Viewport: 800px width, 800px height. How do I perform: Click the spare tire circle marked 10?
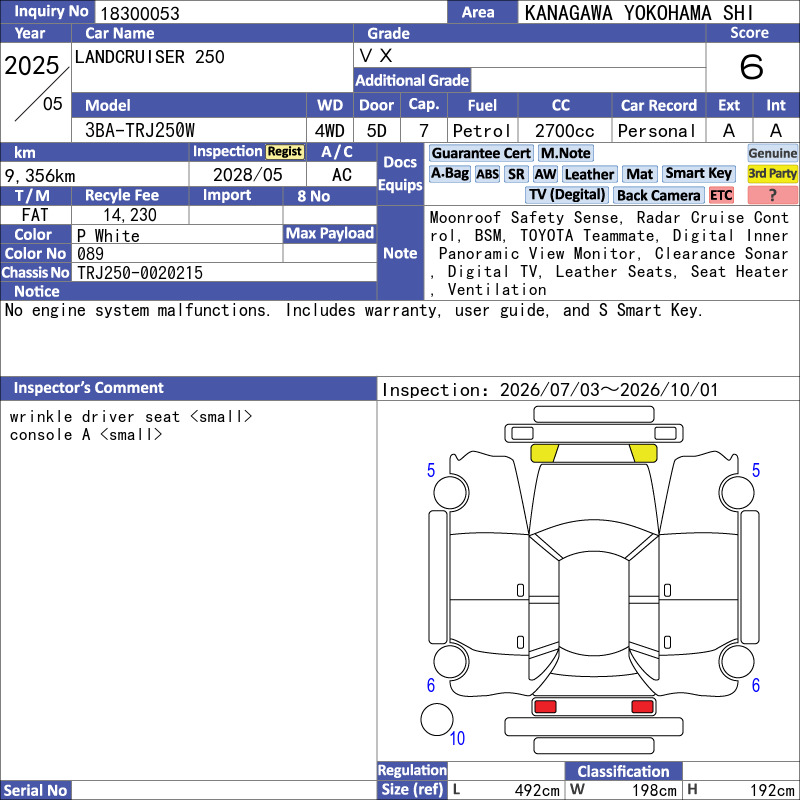[x=437, y=719]
